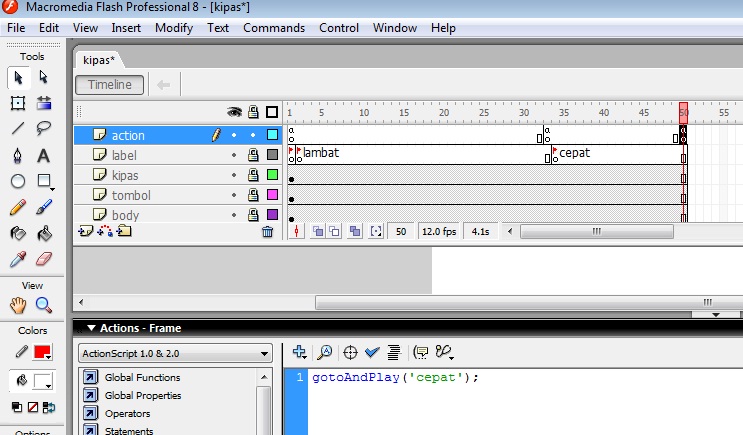This screenshot has height=435, width=743.
Task: Click the Insert Layer icon
Action: pyautogui.click(x=85, y=231)
